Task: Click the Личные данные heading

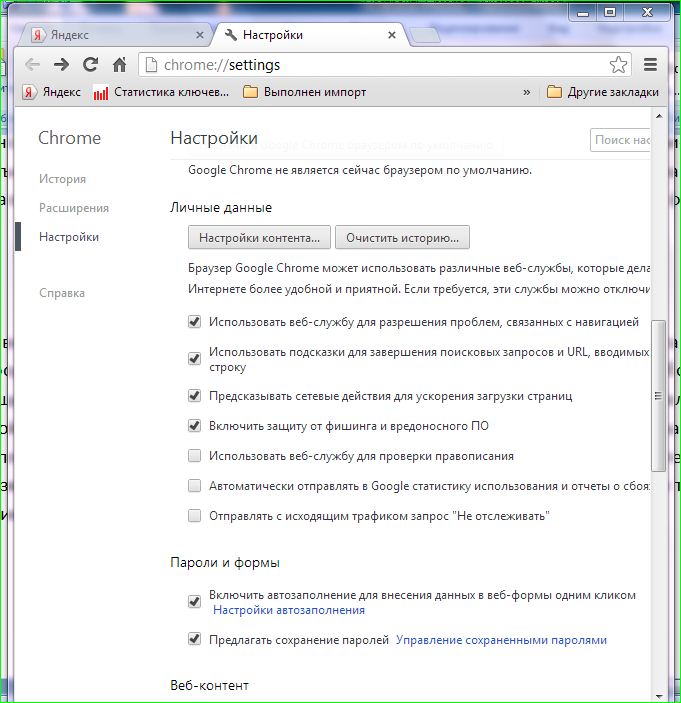Action: (x=221, y=208)
